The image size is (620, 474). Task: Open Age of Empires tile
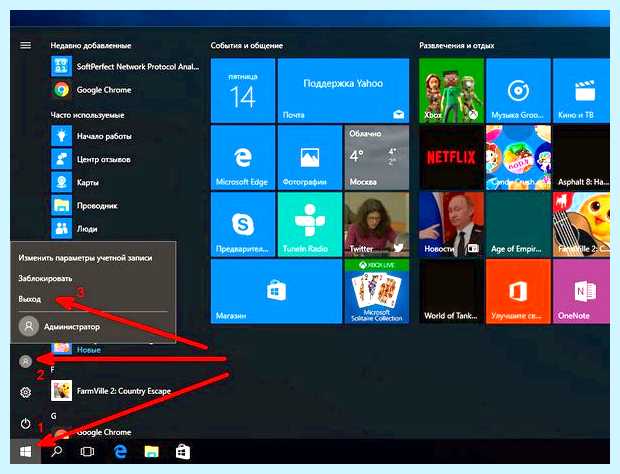coord(518,224)
